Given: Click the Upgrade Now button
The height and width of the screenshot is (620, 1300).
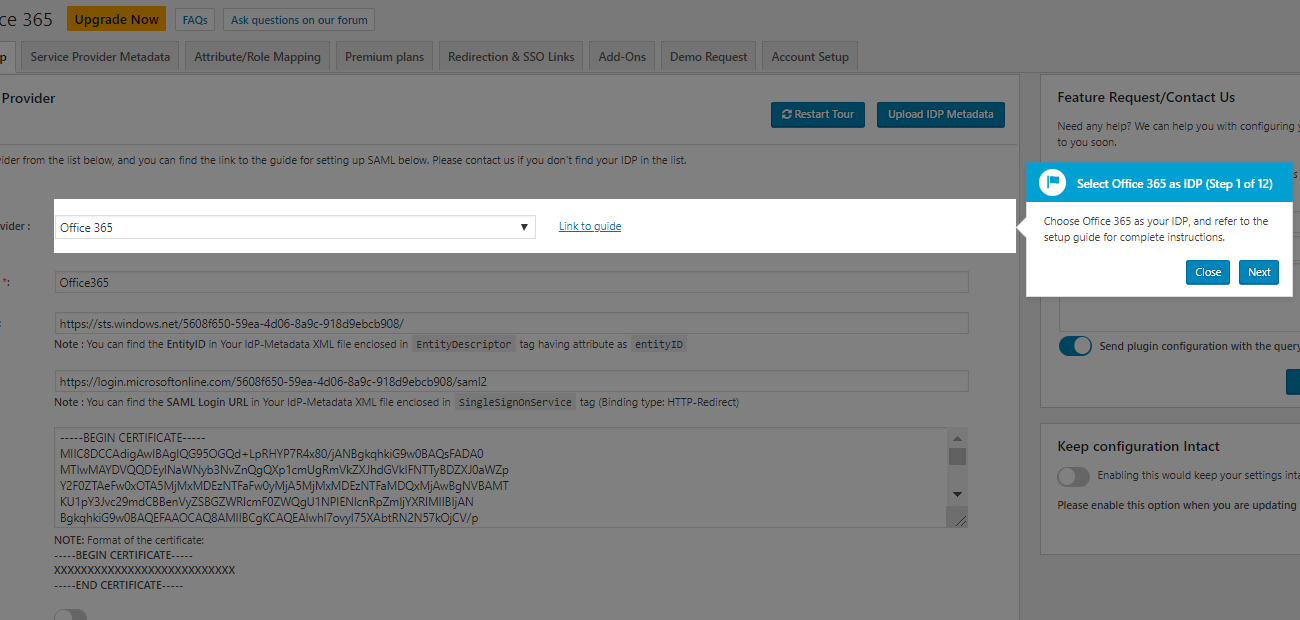Looking at the screenshot, I should click(x=115, y=18).
